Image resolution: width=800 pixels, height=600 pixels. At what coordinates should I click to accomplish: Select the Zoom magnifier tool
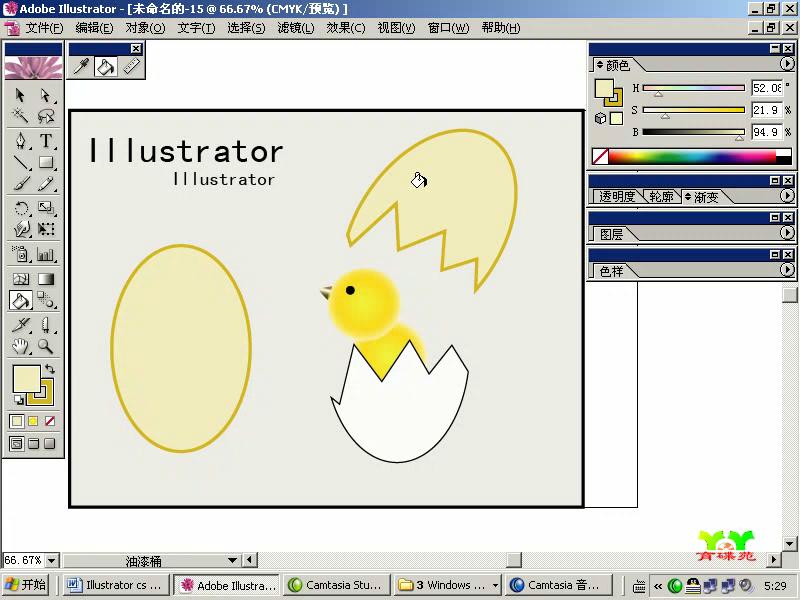pos(45,346)
